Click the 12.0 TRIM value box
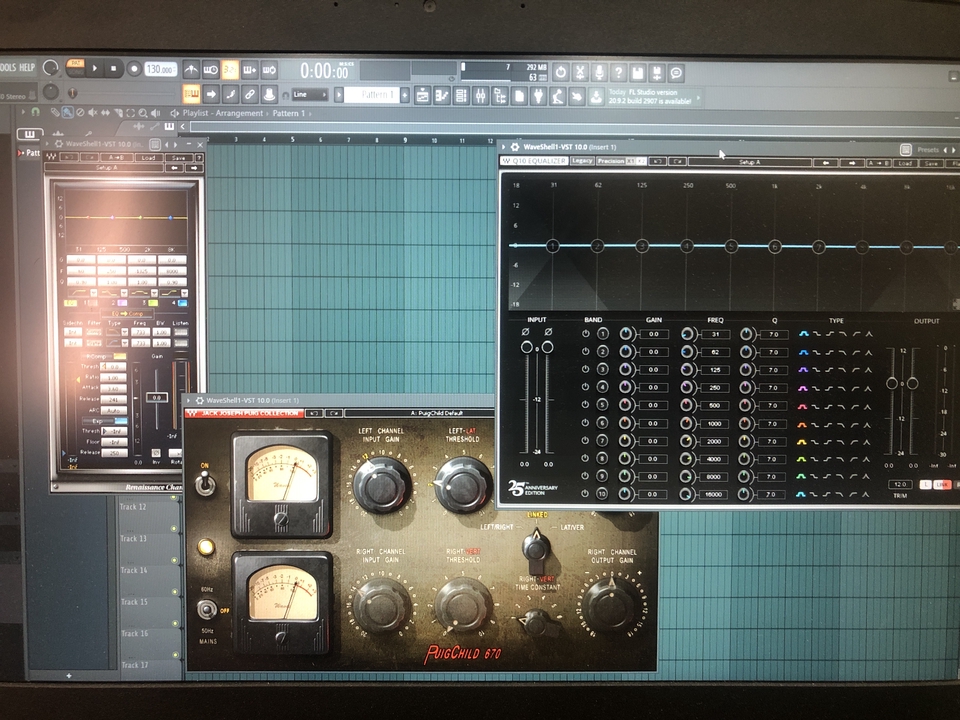Screen dimensions: 960x720 point(899,484)
